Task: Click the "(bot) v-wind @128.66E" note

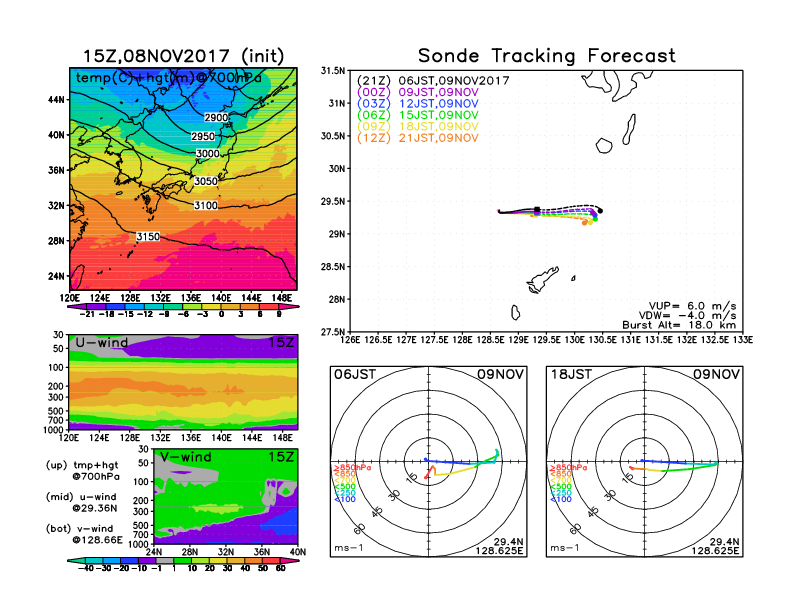Action: point(84,534)
